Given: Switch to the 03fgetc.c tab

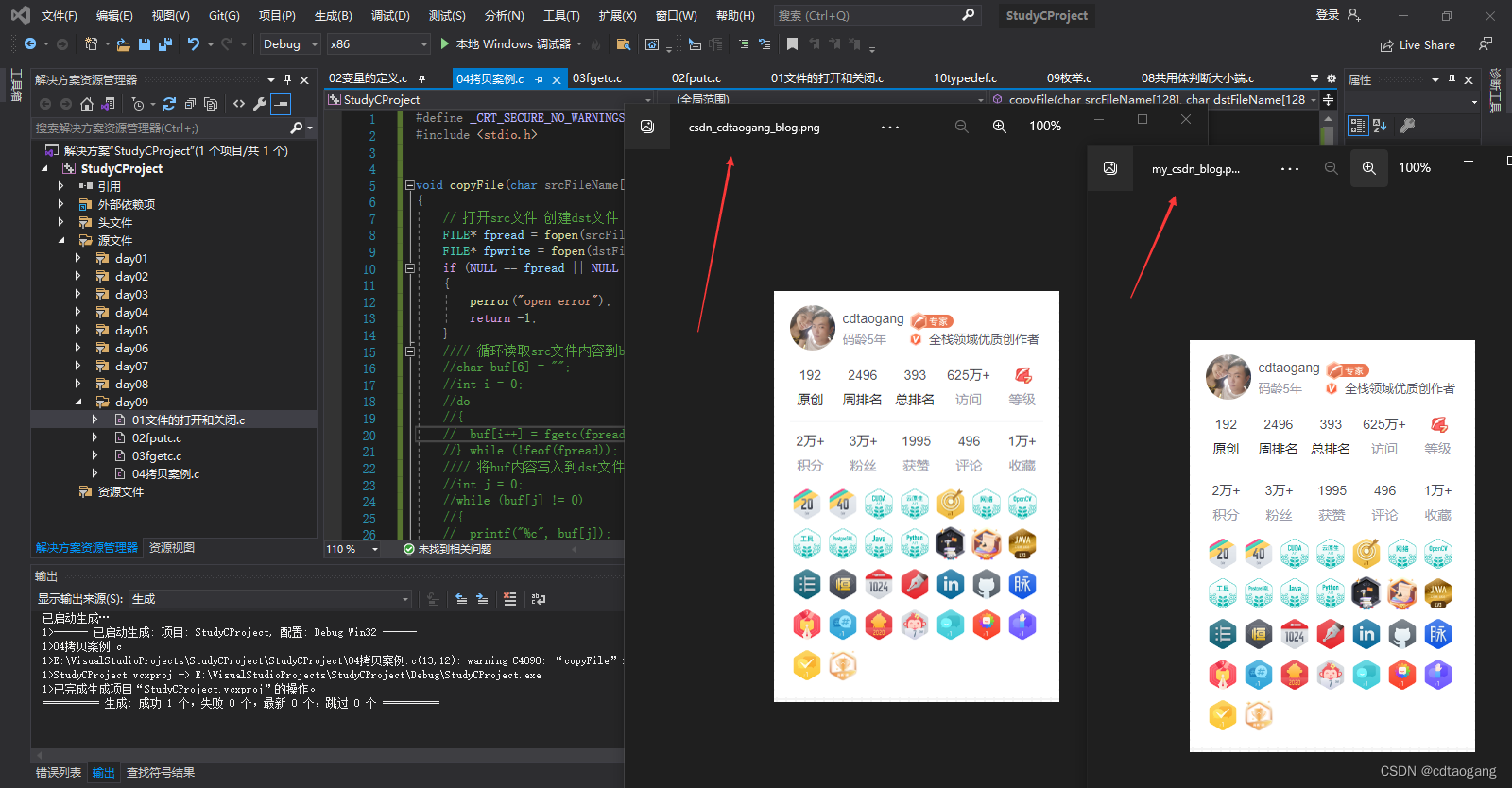Looking at the screenshot, I should click(597, 78).
